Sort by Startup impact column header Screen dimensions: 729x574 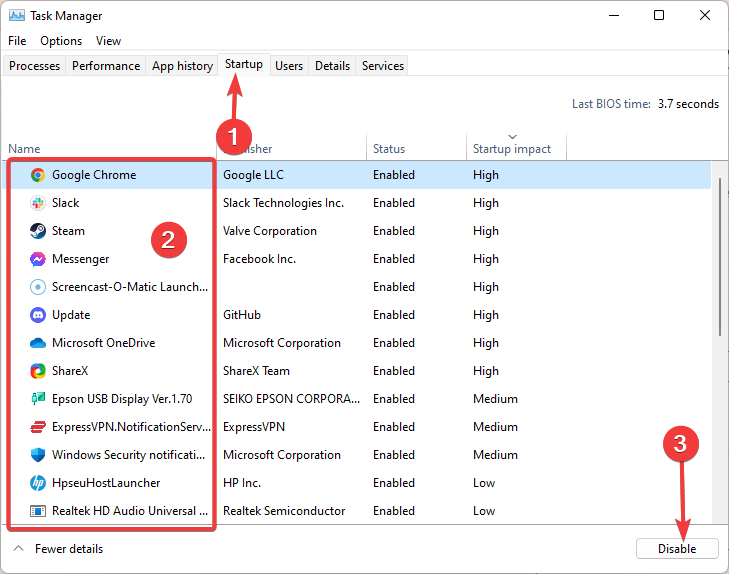[x=511, y=149]
